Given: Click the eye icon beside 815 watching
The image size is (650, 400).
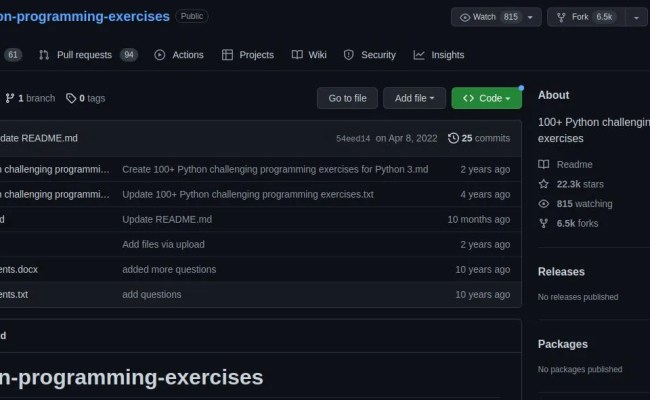Looking at the screenshot, I should click(543, 204).
